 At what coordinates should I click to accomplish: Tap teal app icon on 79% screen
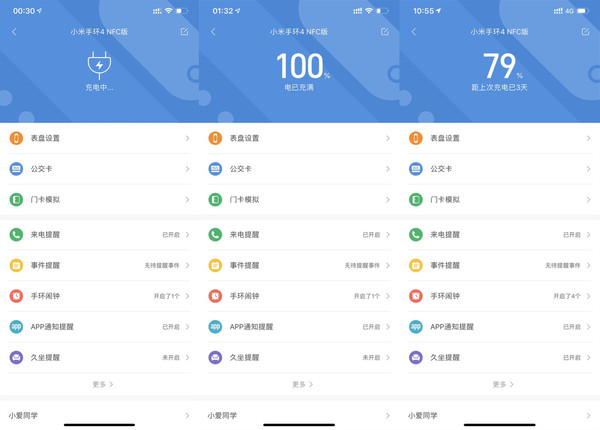pos(416,327)
